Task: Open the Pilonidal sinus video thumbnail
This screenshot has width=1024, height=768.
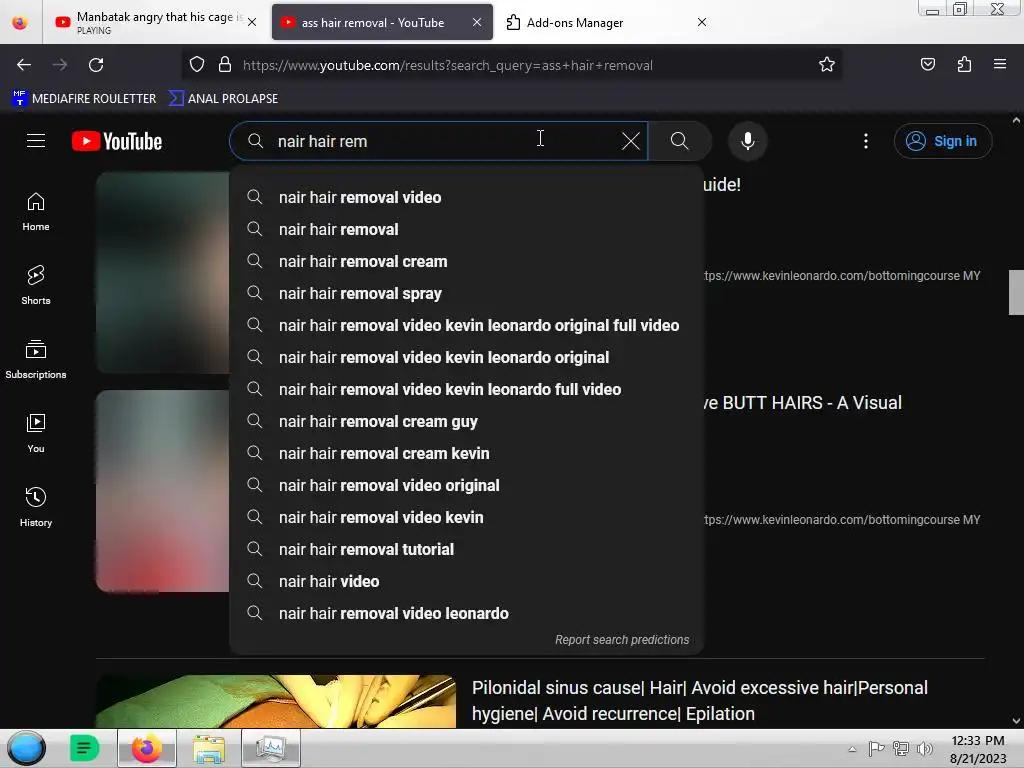Action: [276, 701]
